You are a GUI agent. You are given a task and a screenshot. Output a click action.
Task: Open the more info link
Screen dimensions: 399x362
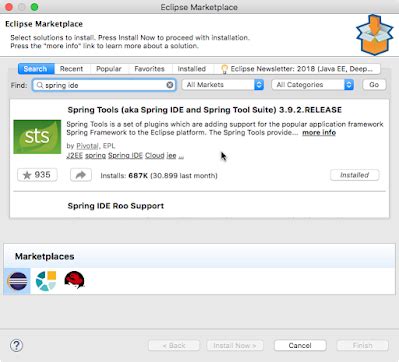click(319, 133)
